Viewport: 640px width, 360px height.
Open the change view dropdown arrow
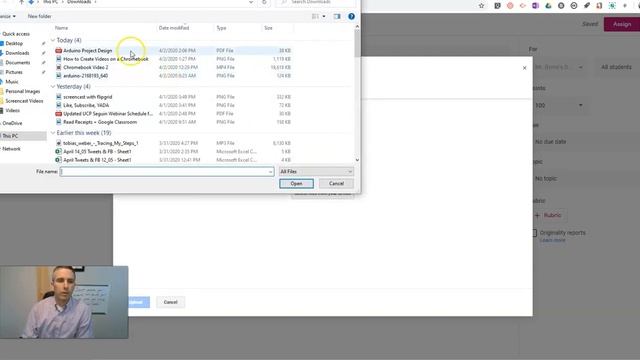coord(324,16)
